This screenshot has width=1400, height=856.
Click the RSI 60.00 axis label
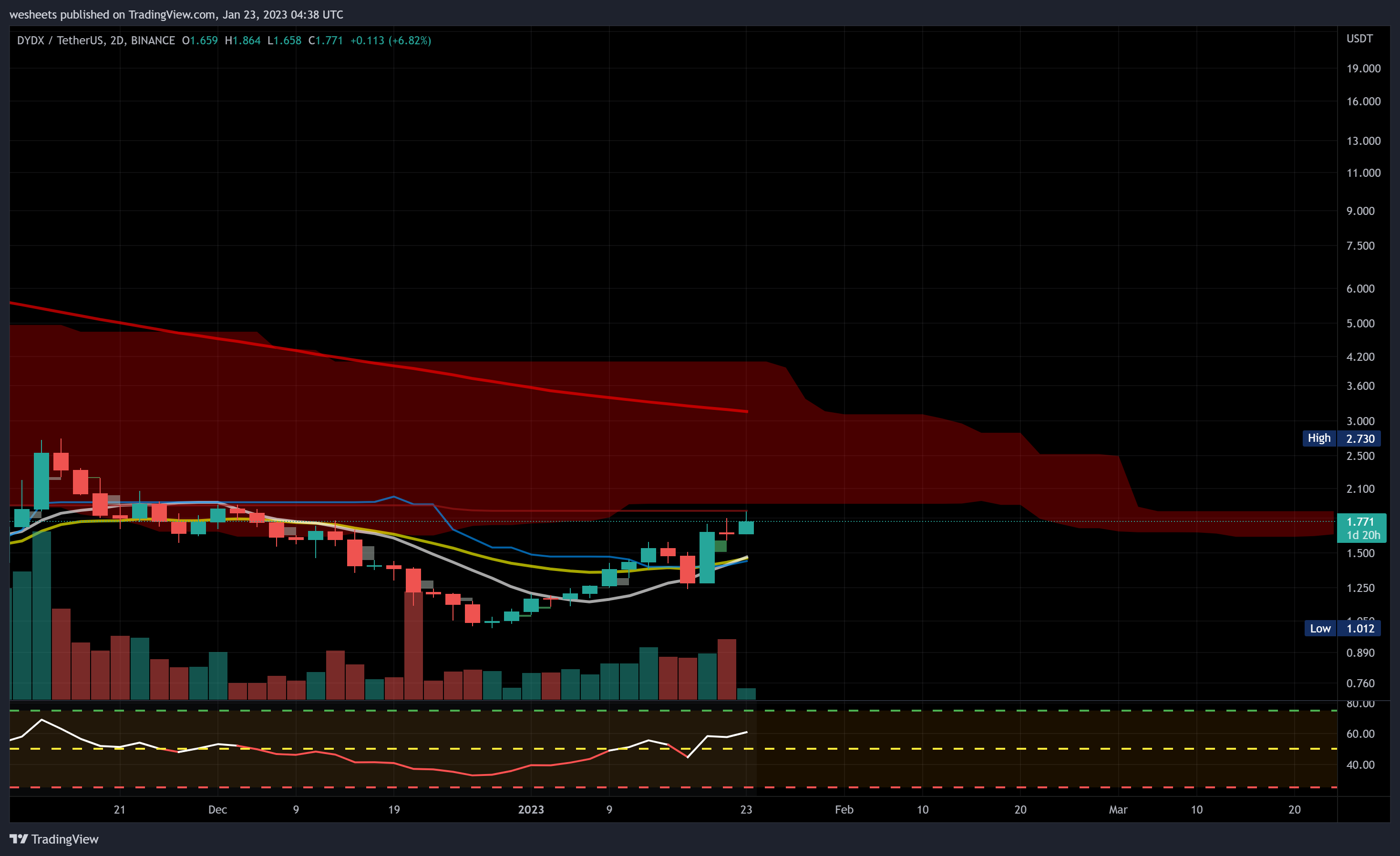tap(1361, 734)
